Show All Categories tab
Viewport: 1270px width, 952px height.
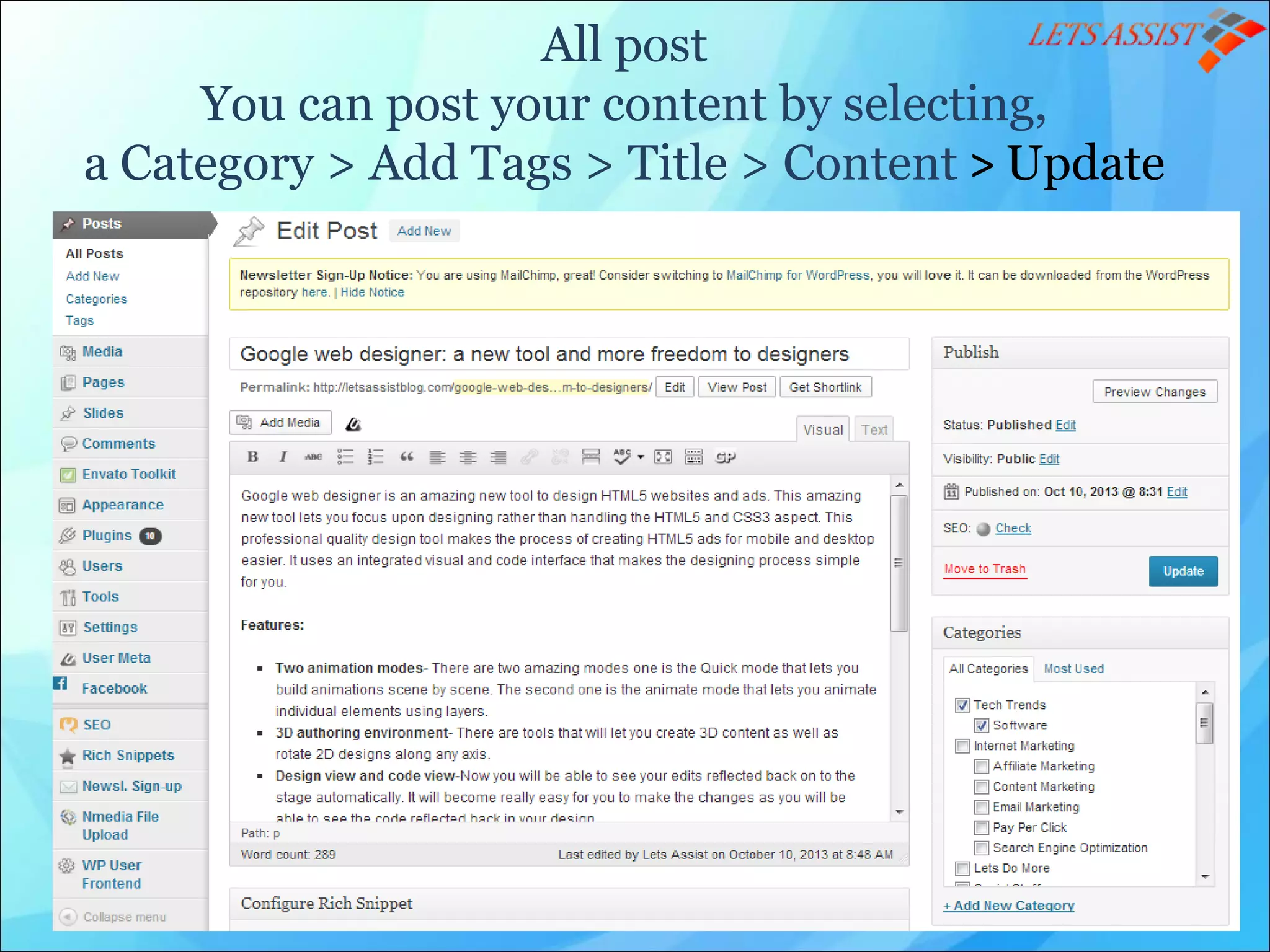click(988, 669)
